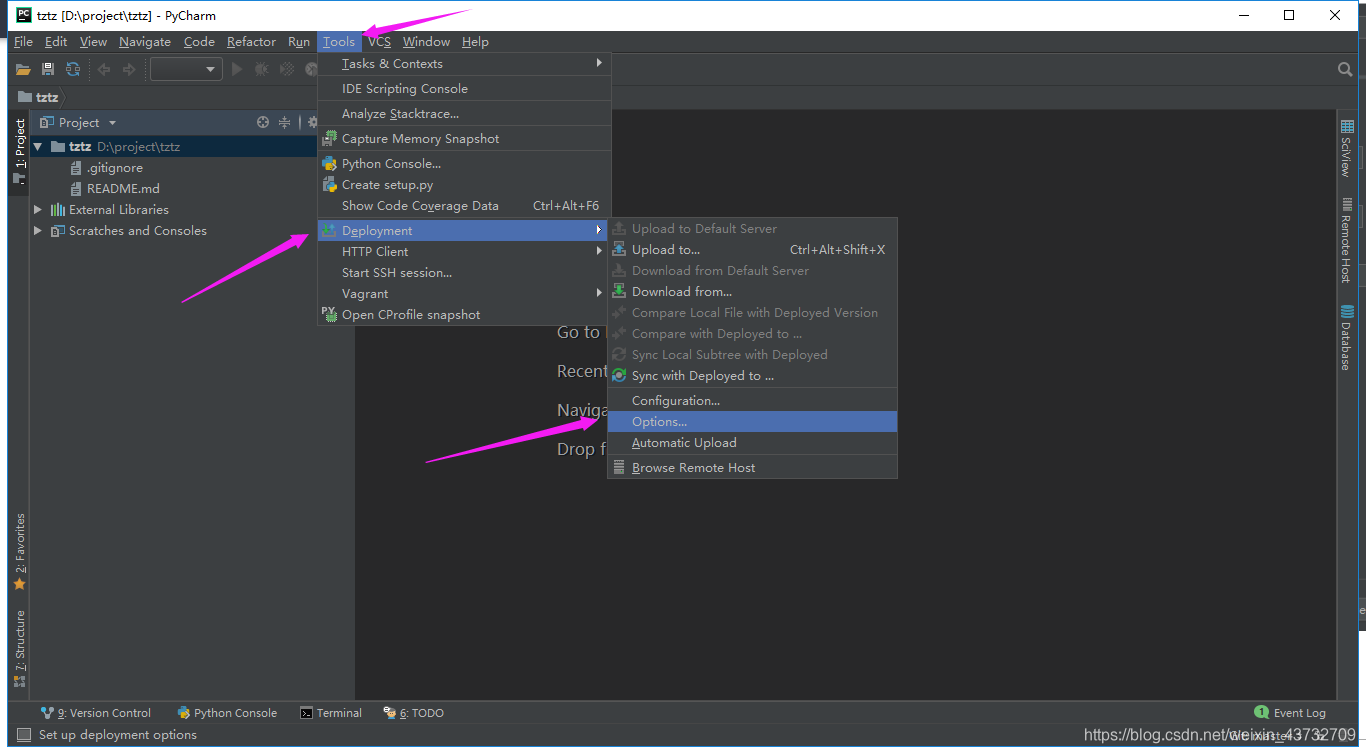Click the Open folder toolbar icon
This screenshot has width=1366, height=754.
[x=23, y=69]
